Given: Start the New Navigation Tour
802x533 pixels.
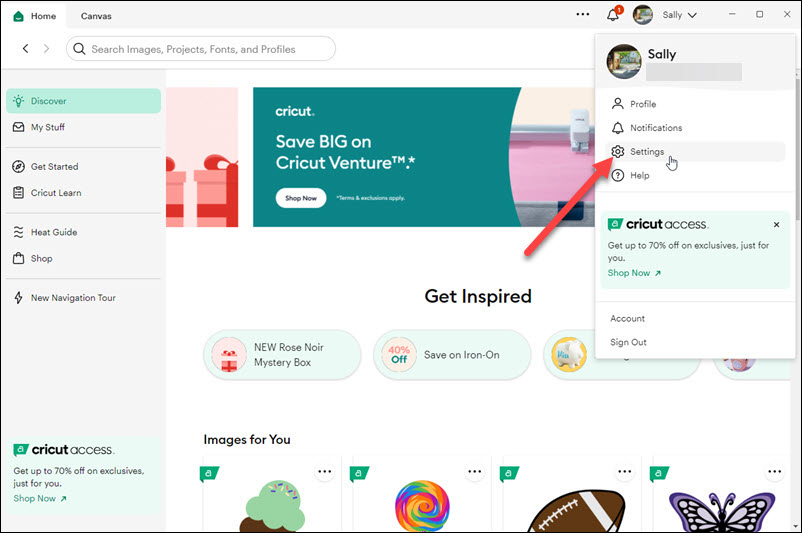Looking at the screenshot, I should point(73,298).
